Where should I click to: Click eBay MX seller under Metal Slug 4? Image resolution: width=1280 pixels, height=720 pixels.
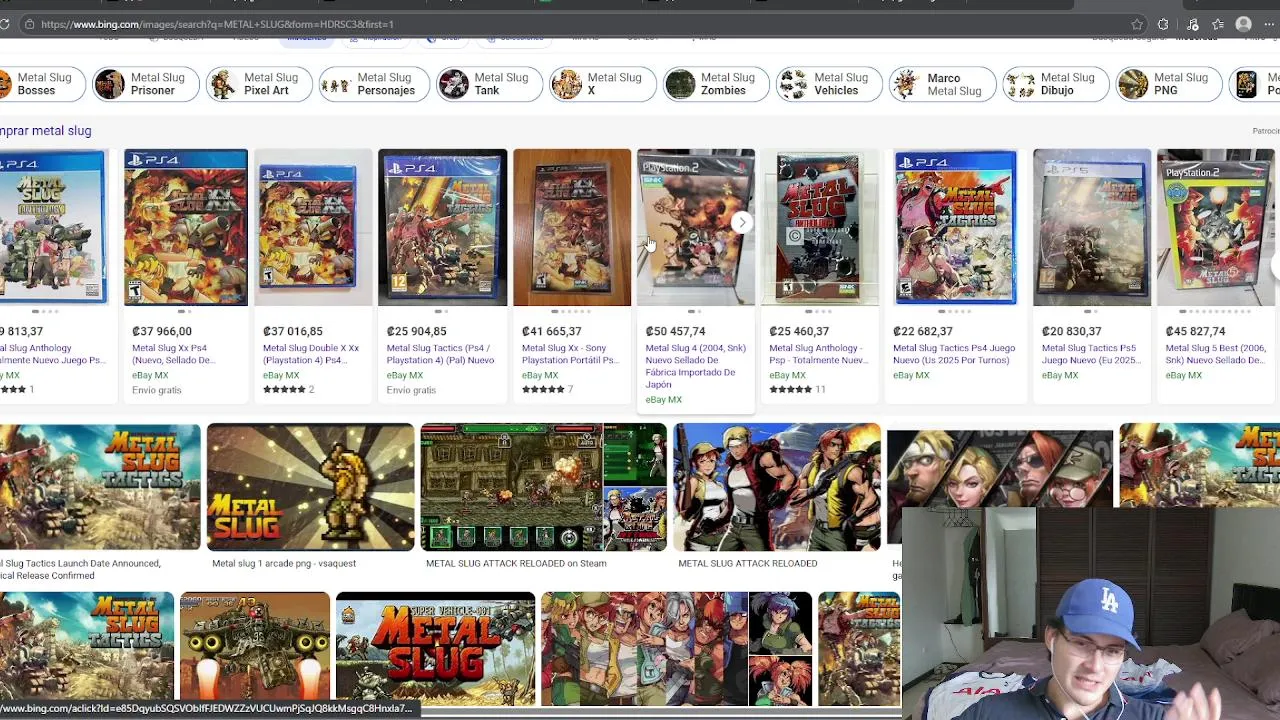663,400
